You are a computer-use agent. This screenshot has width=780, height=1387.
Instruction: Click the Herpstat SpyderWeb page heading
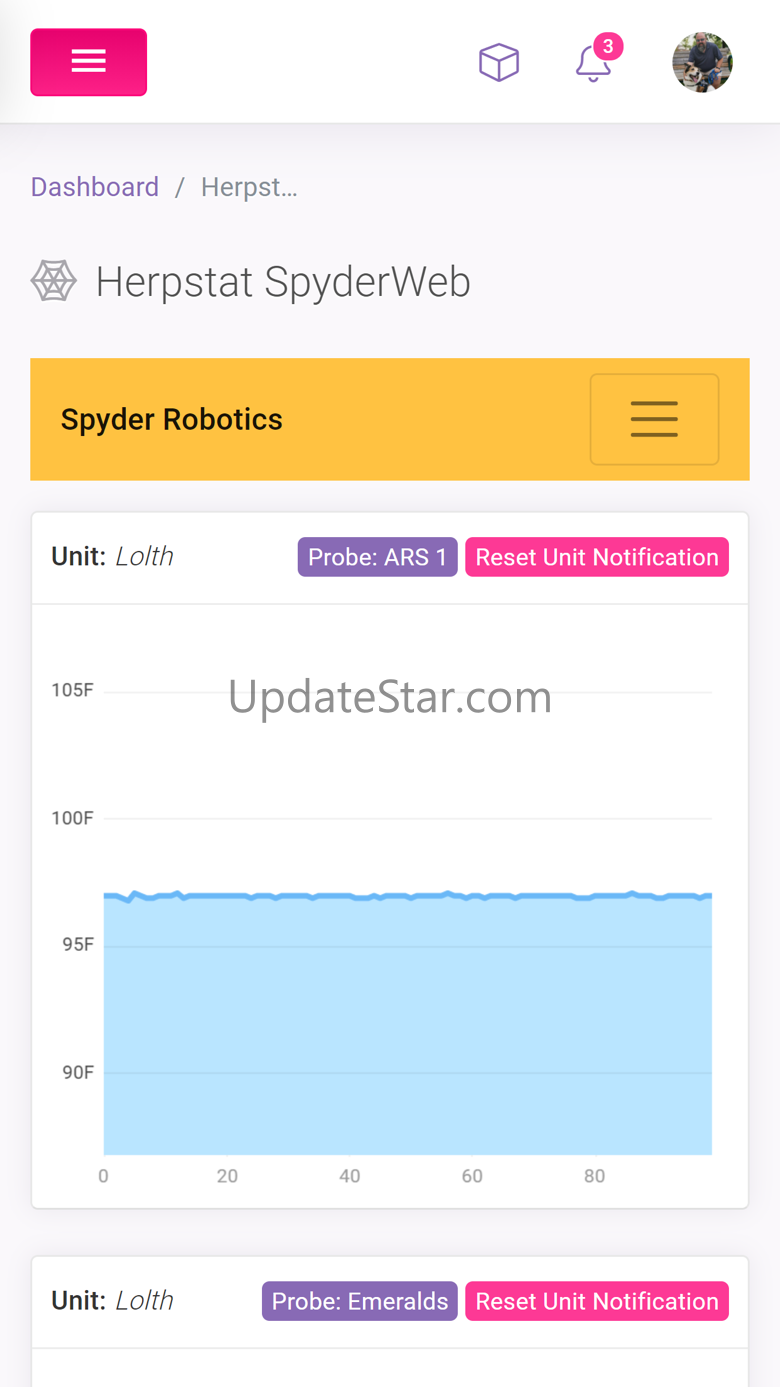coord(283,282)
